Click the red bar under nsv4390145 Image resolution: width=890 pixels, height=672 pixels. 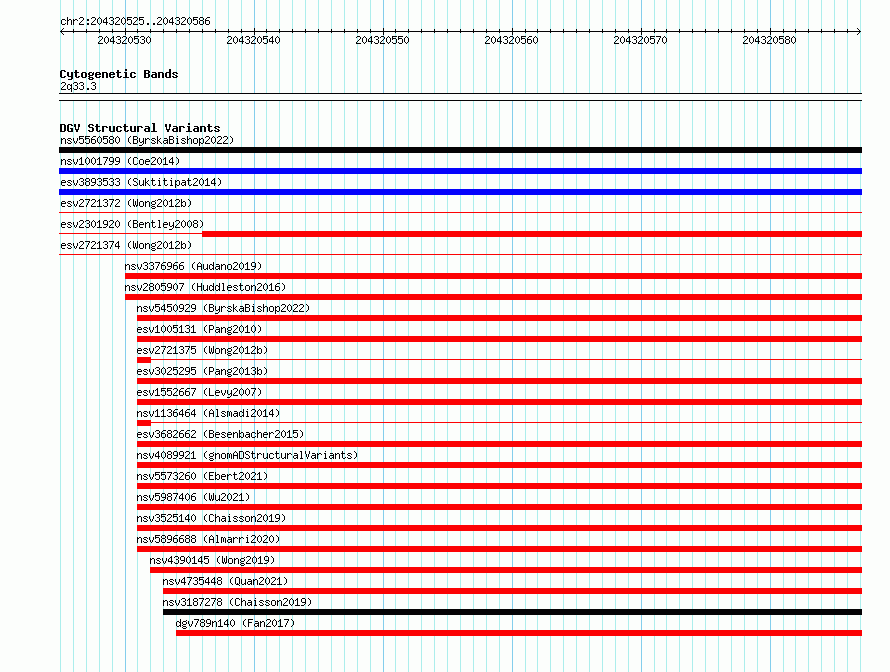point(506,570)
